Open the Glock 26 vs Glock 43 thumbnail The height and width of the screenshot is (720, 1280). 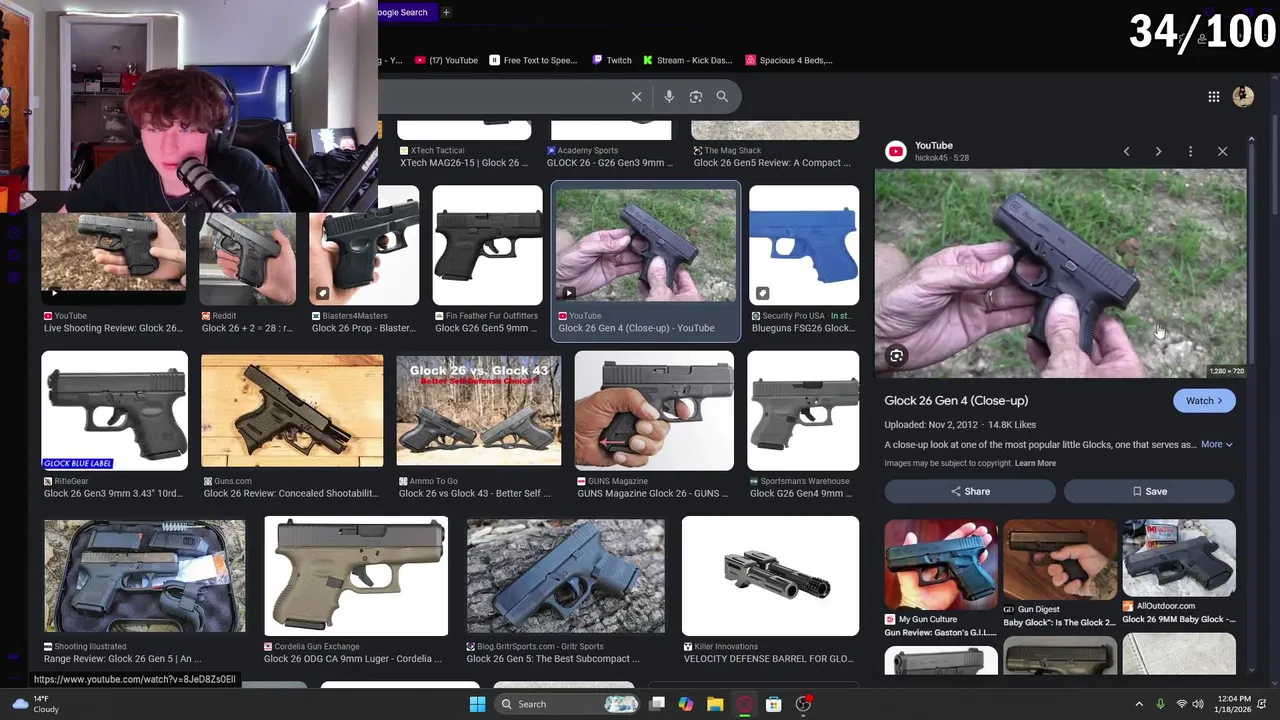pos(479,411)
